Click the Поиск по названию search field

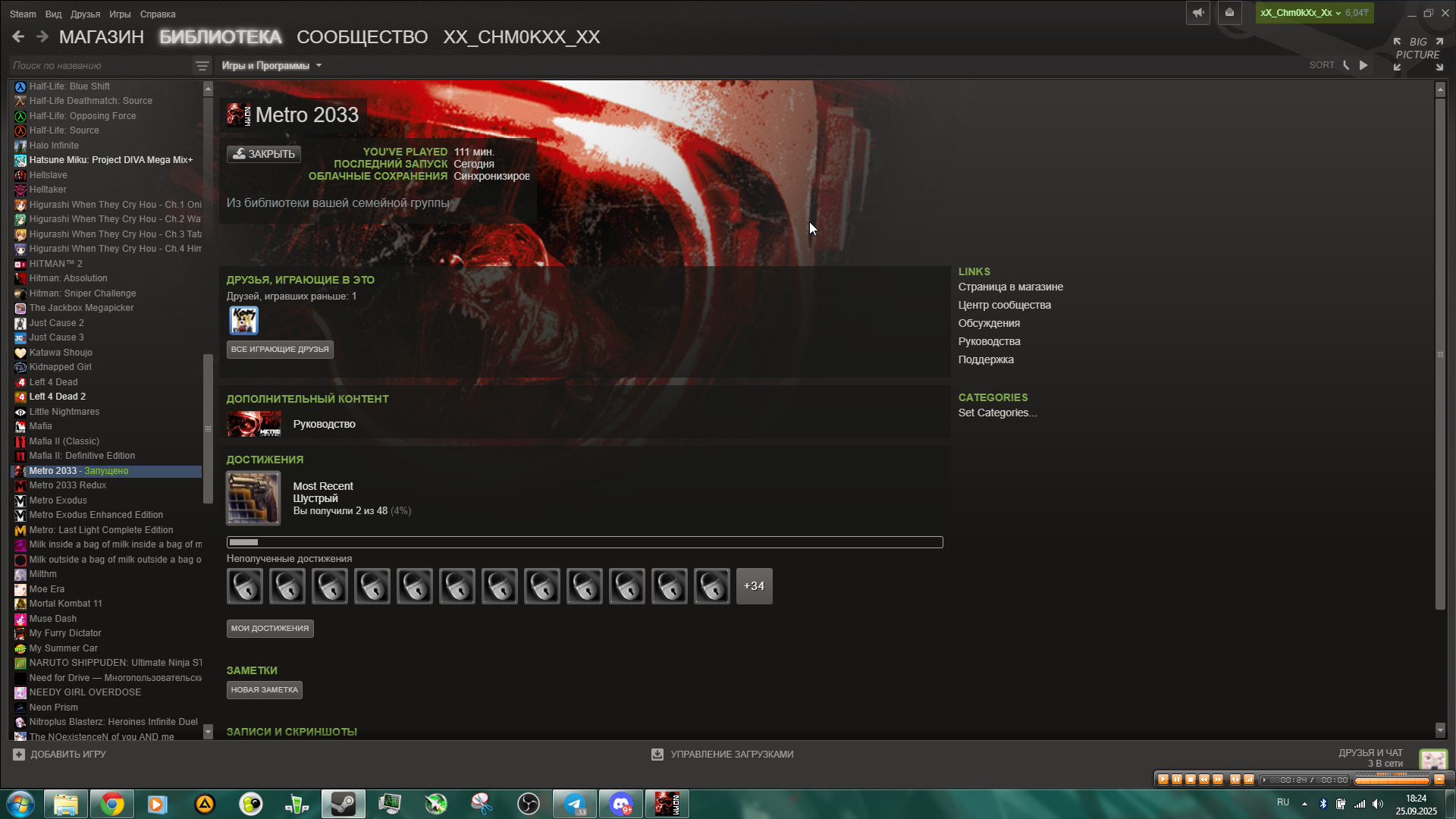tap(99, 66)
